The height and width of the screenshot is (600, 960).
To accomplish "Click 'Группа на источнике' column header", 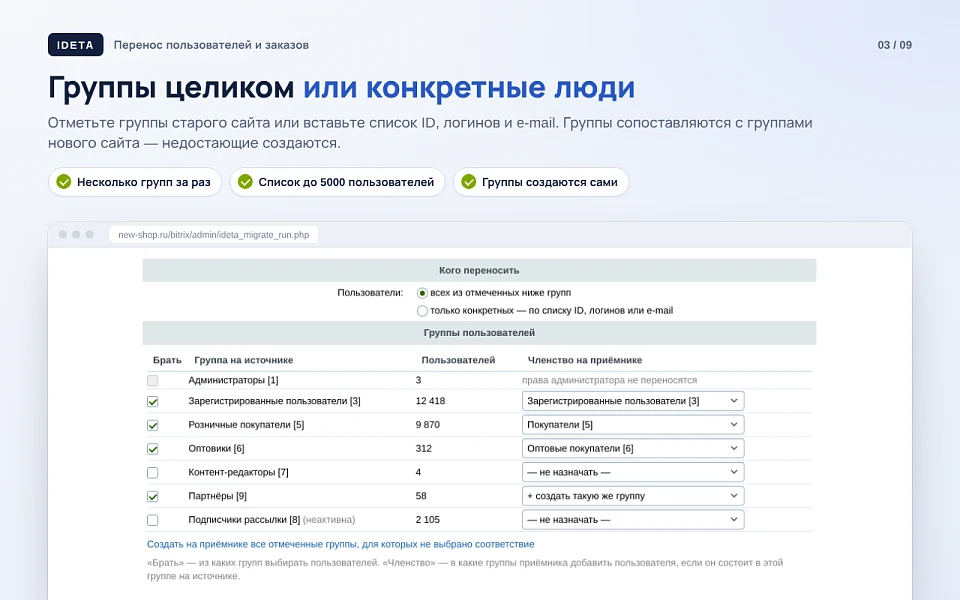I will [244, 361].
